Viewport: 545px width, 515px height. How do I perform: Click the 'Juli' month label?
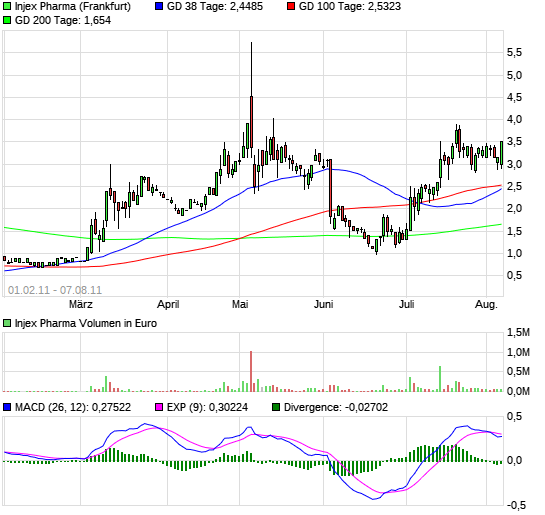point(406,304)
